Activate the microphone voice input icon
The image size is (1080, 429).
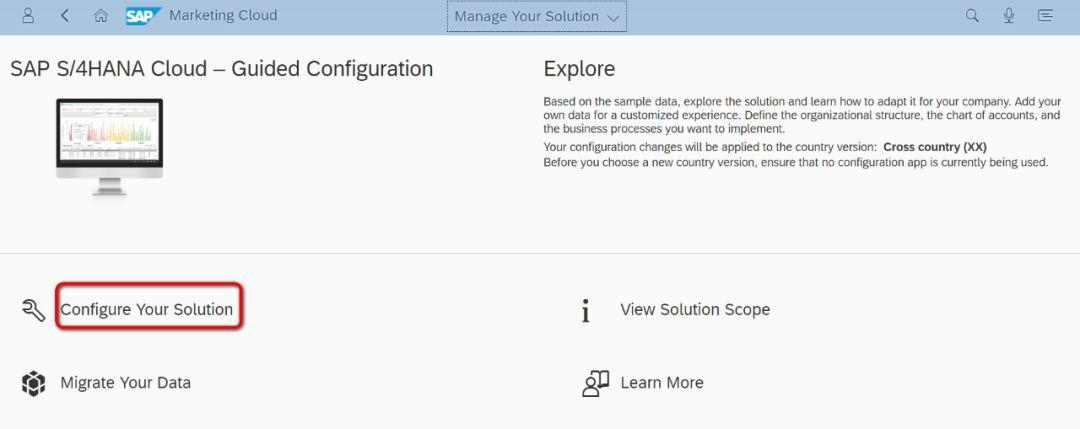coord(1008,15)
